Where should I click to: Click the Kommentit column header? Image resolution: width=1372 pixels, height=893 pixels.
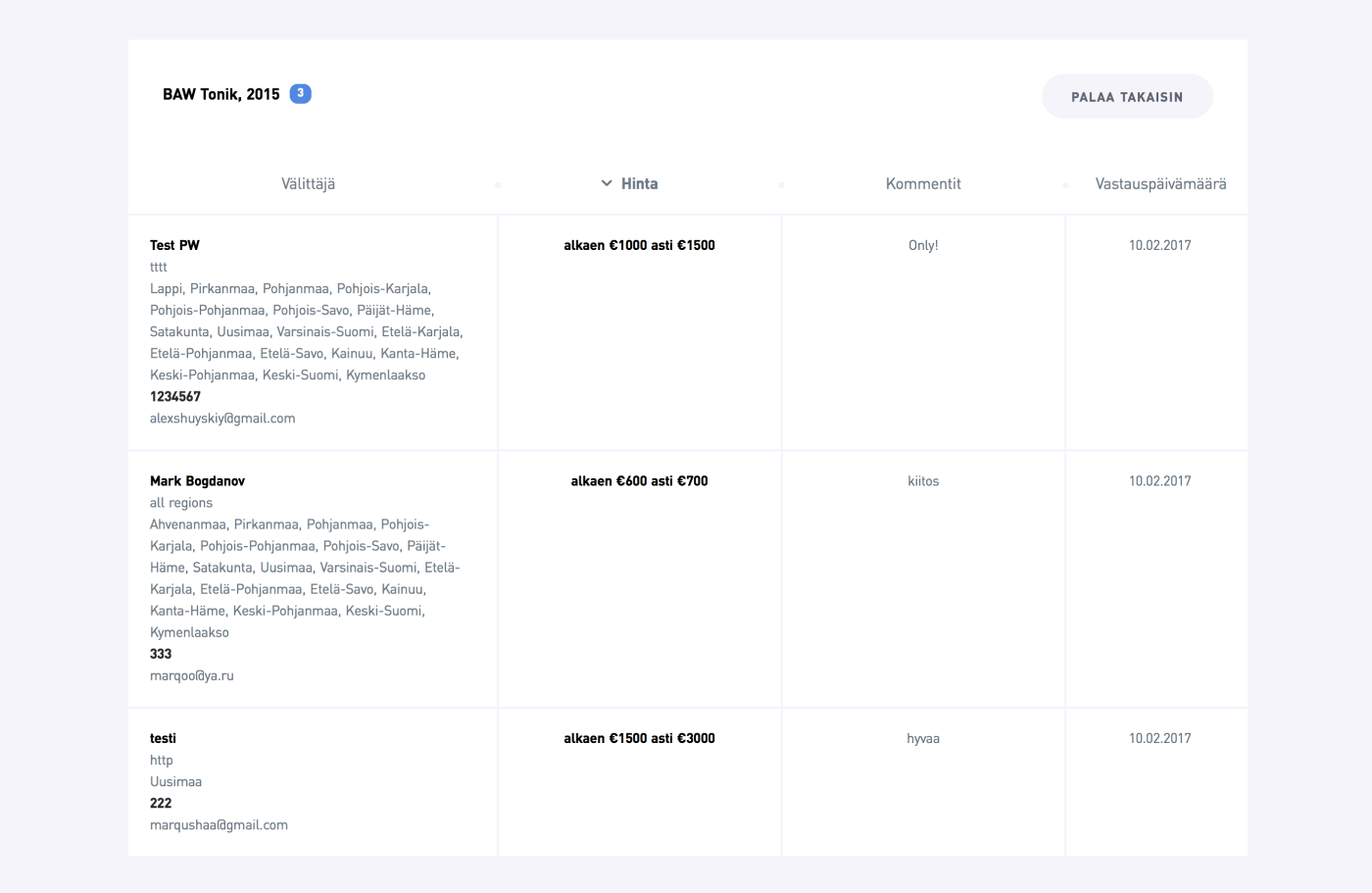[923, 184]
